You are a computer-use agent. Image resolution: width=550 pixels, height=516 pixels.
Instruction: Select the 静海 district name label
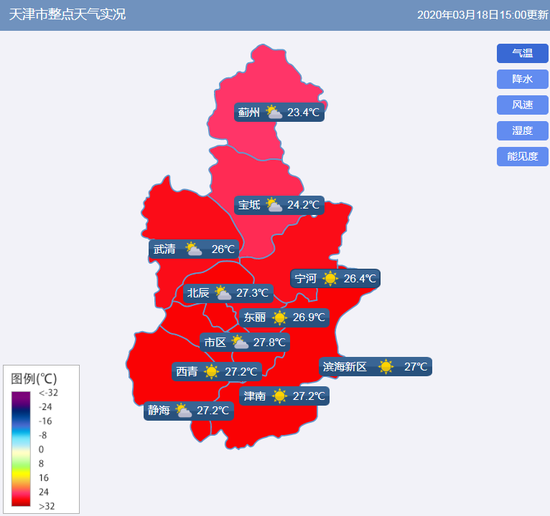tap(159, 410)
